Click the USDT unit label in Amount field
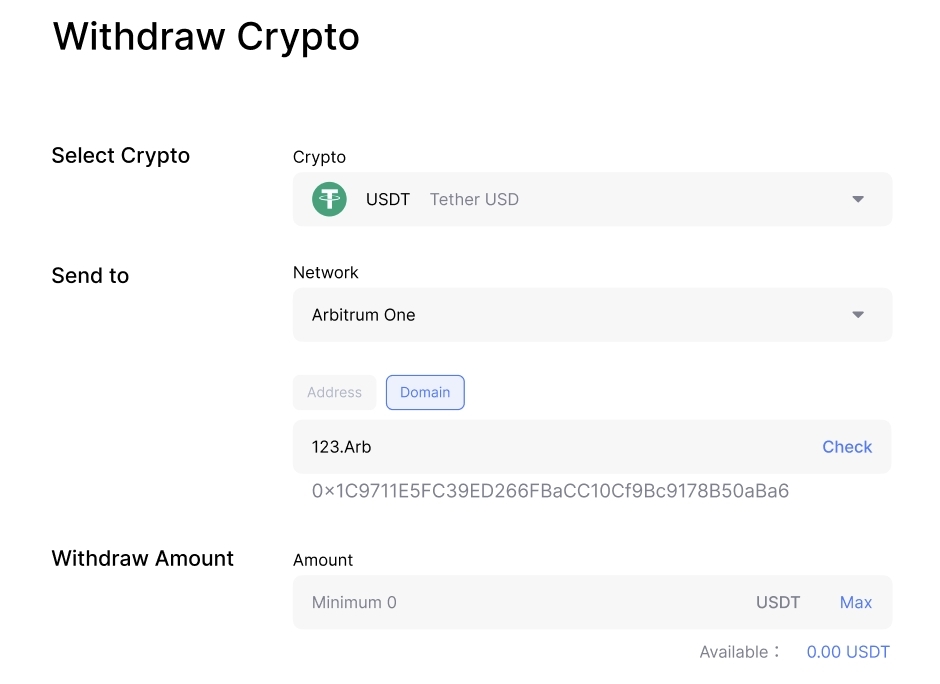940x684 pixels. [x=778, y=602]
